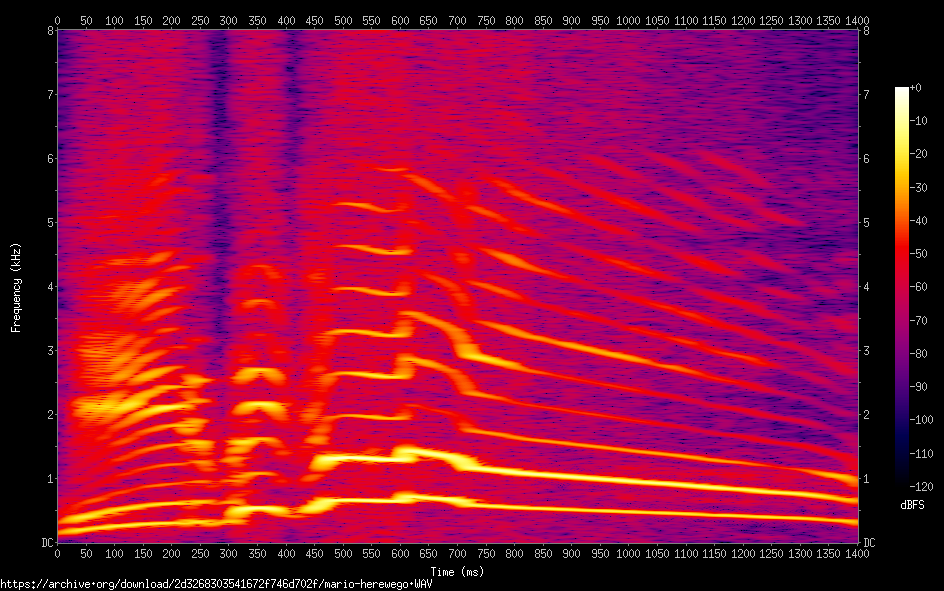The width and height of the screenshot is (944, 591).
Task: Click the DC label on the left axis
Action: pyautogui.click(x=45, y=543)
